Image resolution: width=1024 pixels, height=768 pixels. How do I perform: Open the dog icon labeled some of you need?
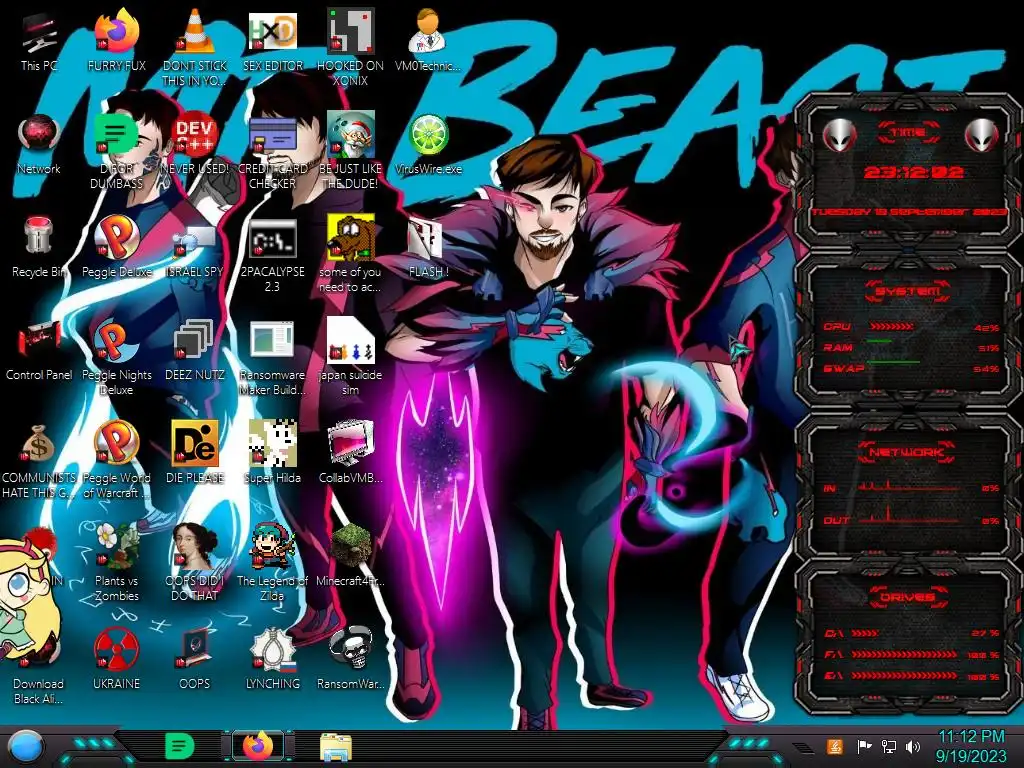(x=351, y=238)
